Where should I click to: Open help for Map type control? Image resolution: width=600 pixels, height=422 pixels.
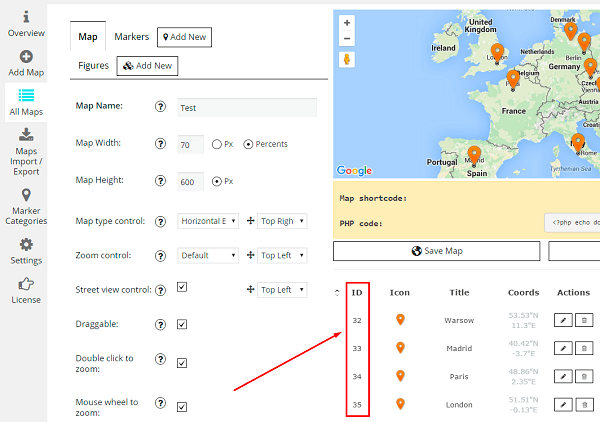pyautogui.click(x=160, y=222)
